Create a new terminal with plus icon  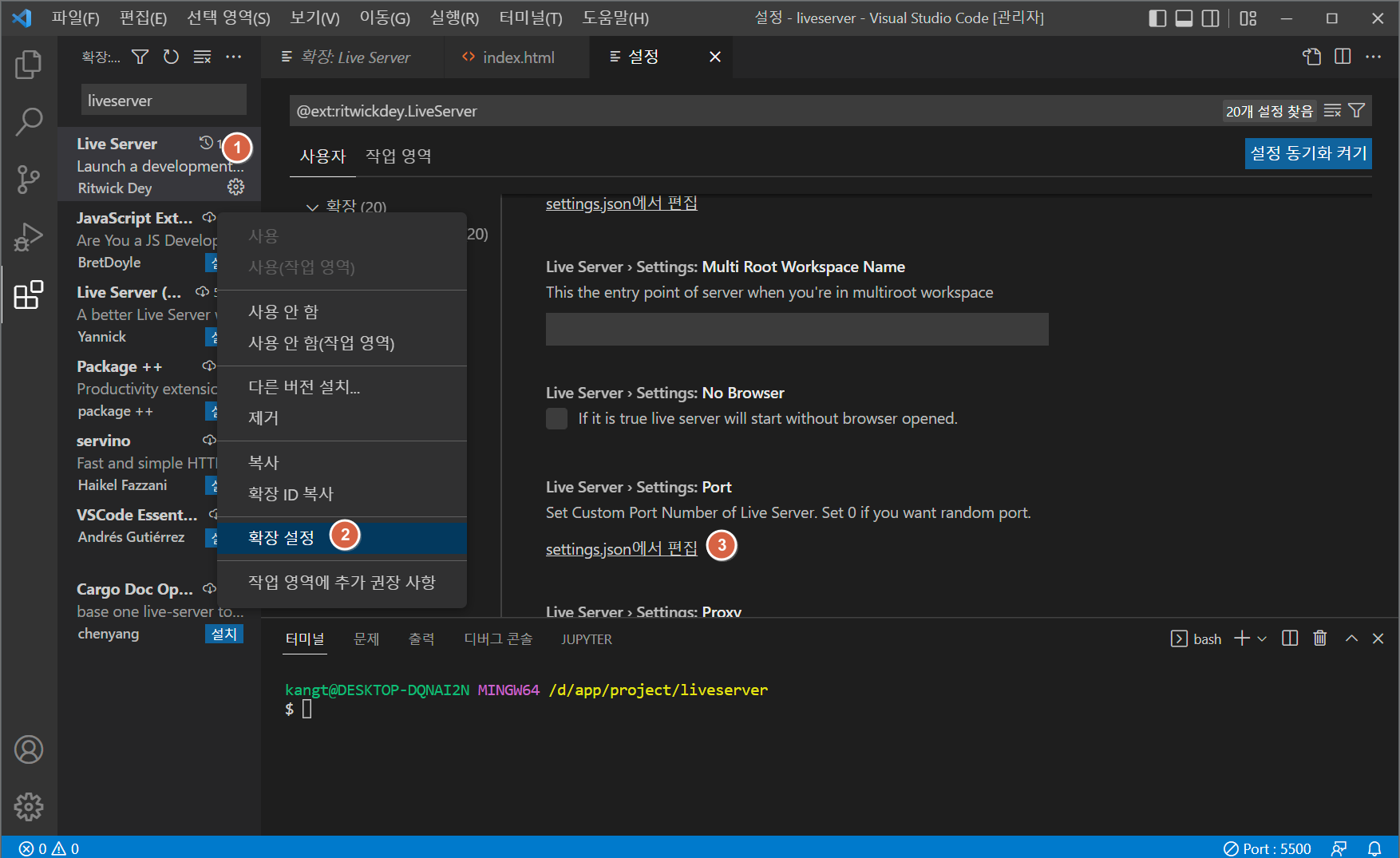click(1242, 639)
